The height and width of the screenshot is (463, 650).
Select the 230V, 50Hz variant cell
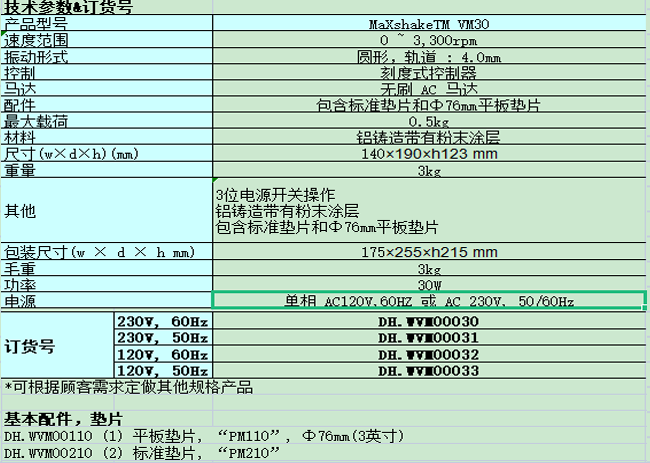(163, 337)
